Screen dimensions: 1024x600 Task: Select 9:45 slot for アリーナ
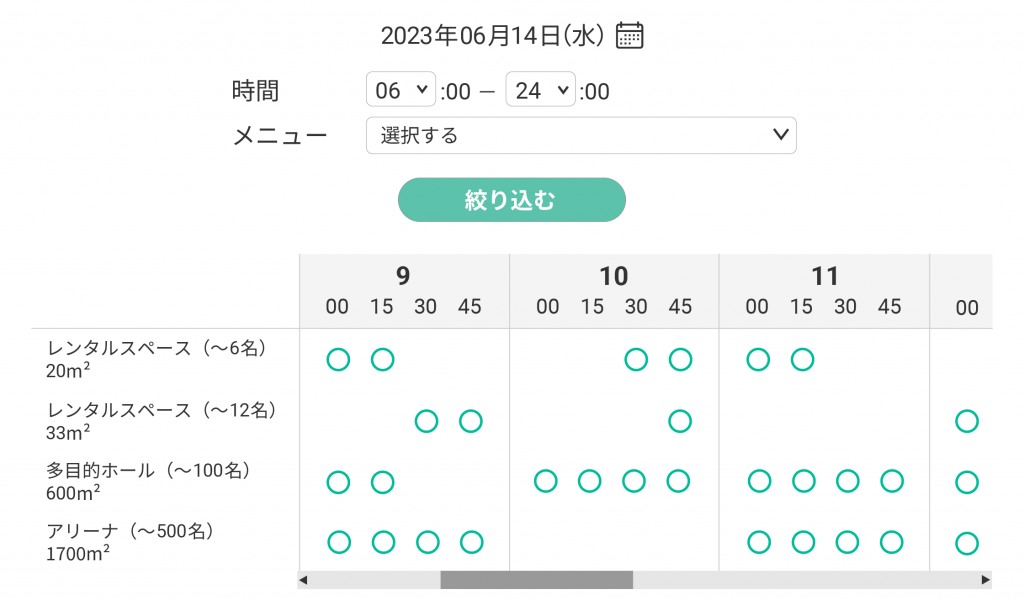tap(471, 542)
